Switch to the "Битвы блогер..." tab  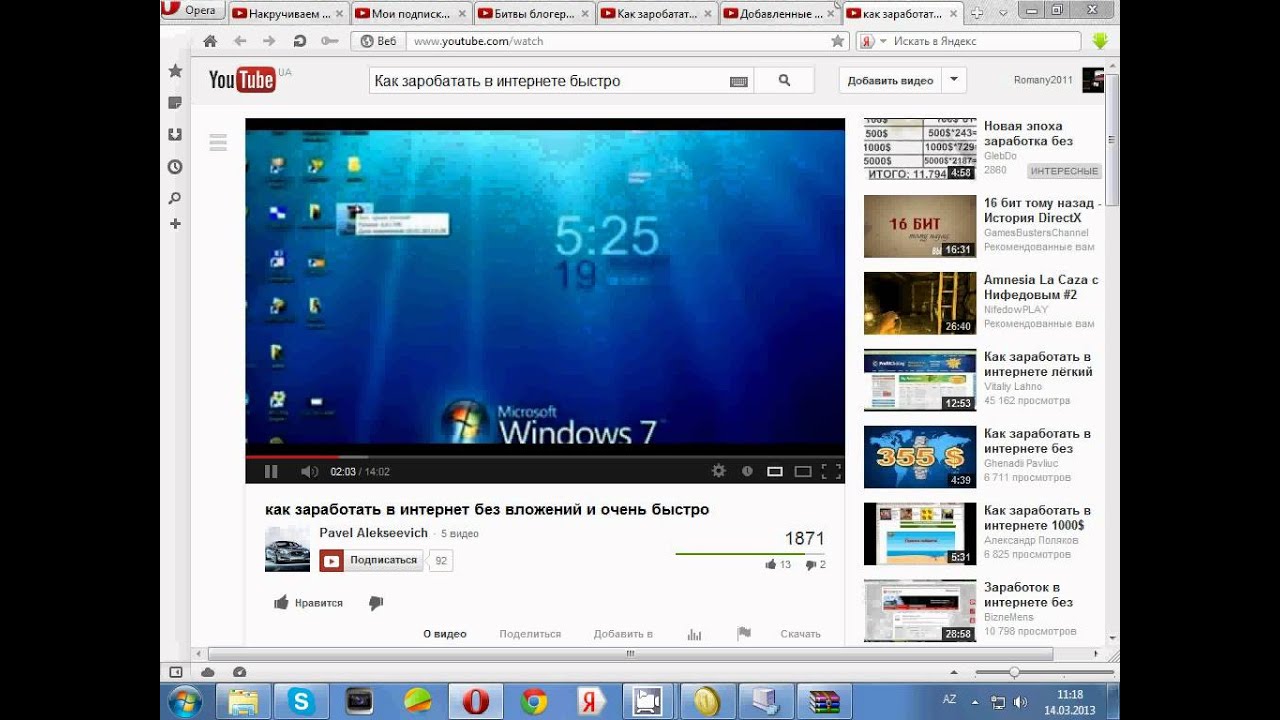tap(534, 14)
